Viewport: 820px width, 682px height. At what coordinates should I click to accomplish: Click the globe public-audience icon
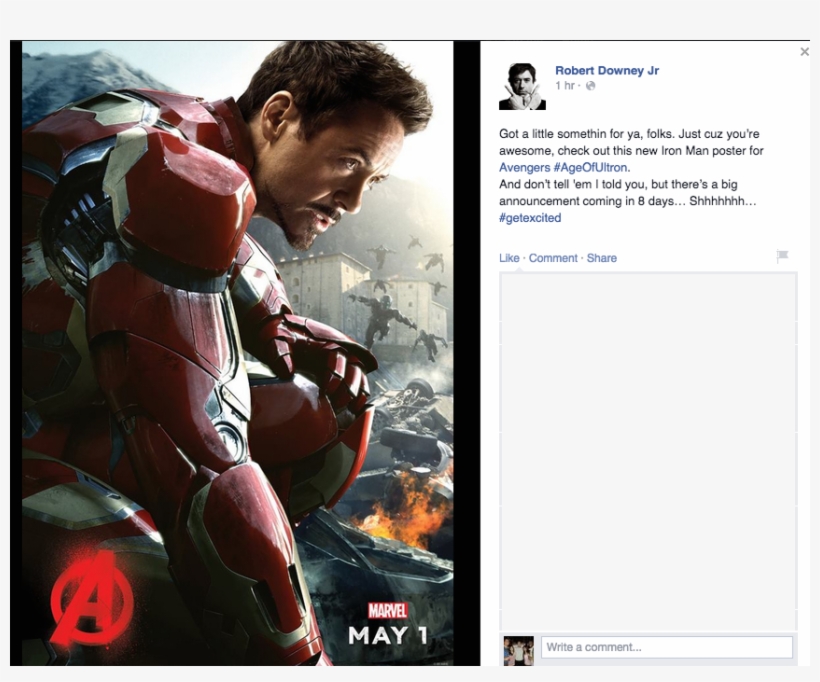coord(590,86)
